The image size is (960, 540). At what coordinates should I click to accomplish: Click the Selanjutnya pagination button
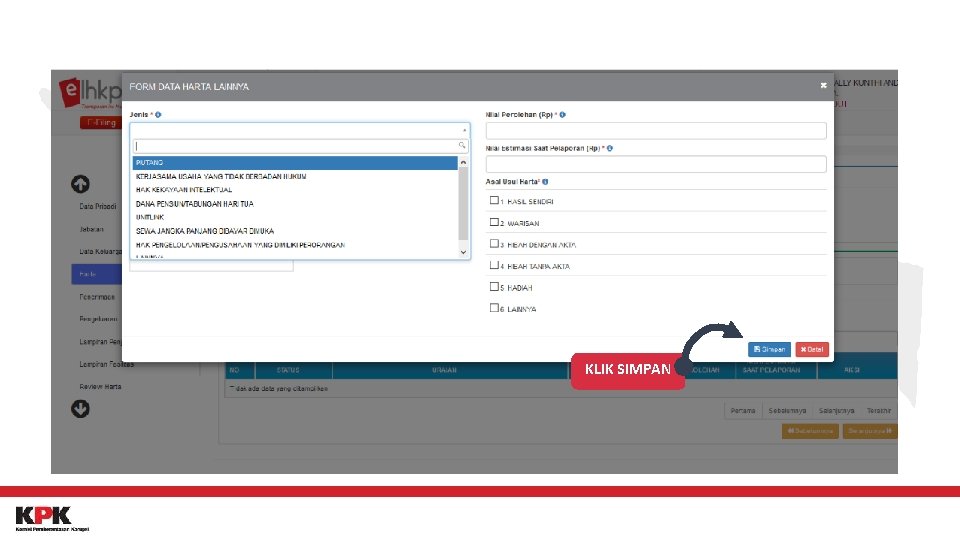[x=836, y=411]
